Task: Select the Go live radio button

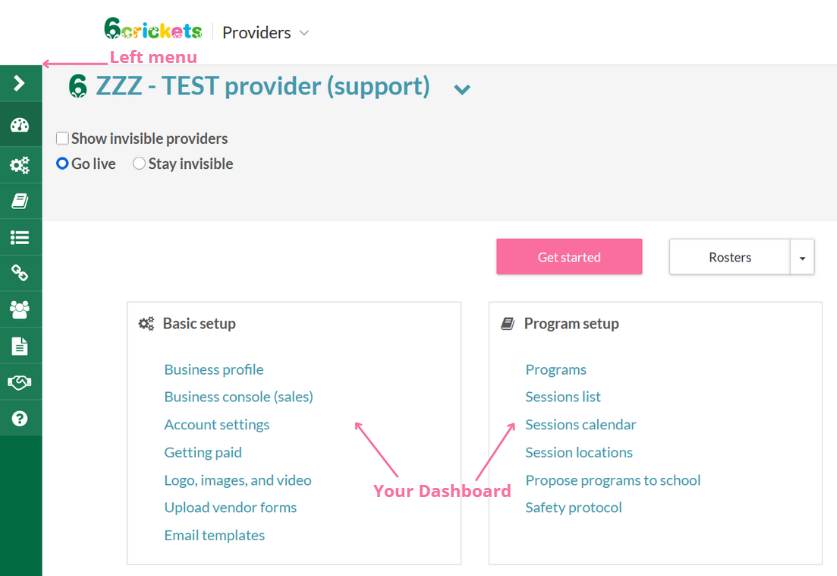Action: coord(62,164)
